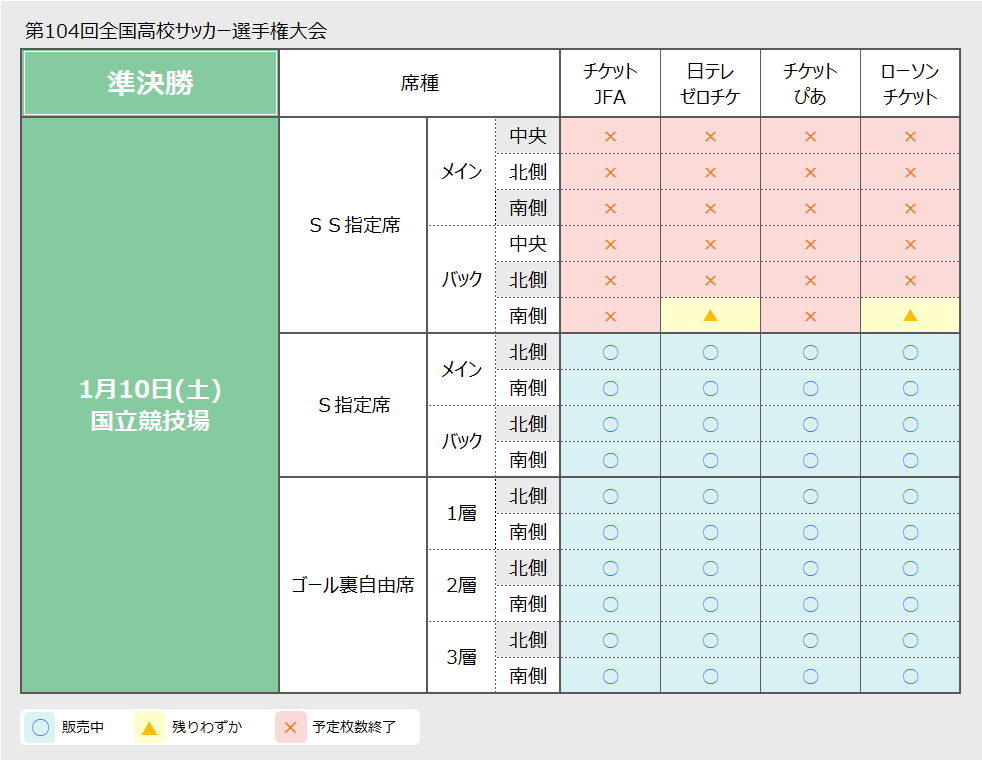The image size is (982, 760).
Task: Click the 3層 tier label
Action: click(462, 657)
